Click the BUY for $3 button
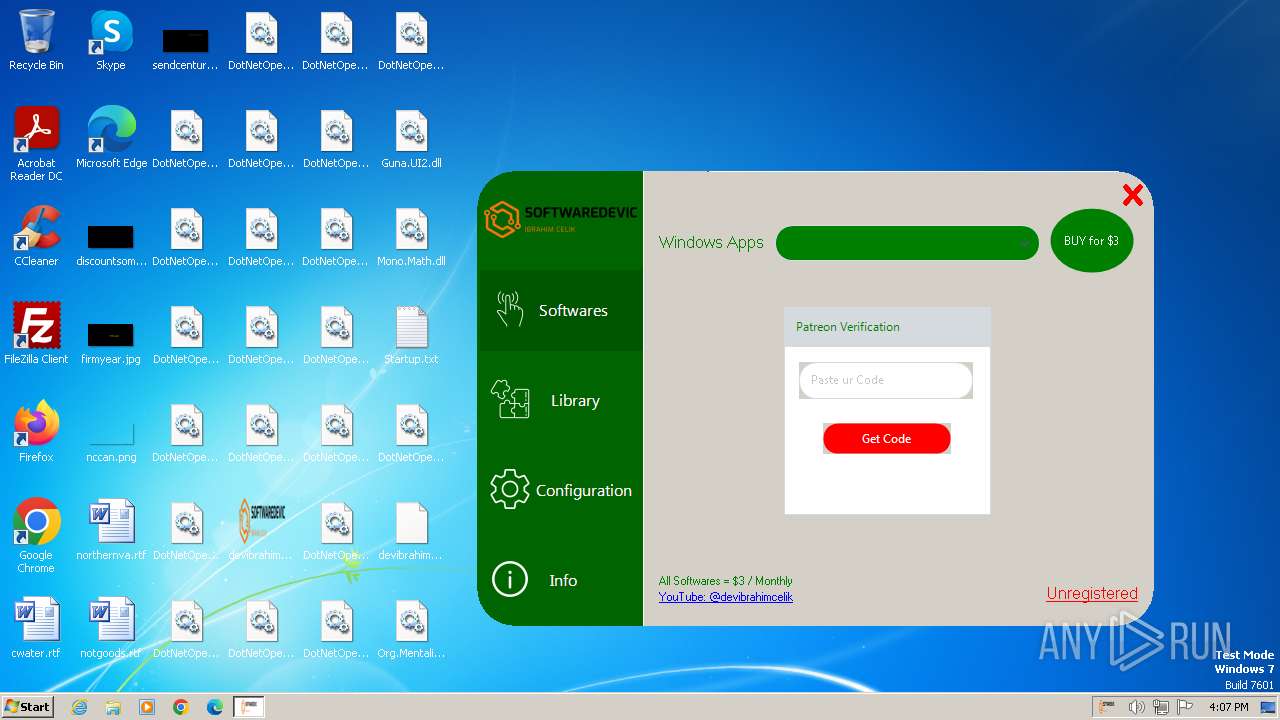The height and width of the screenshot is (720, 1280). pos(1091,241)
